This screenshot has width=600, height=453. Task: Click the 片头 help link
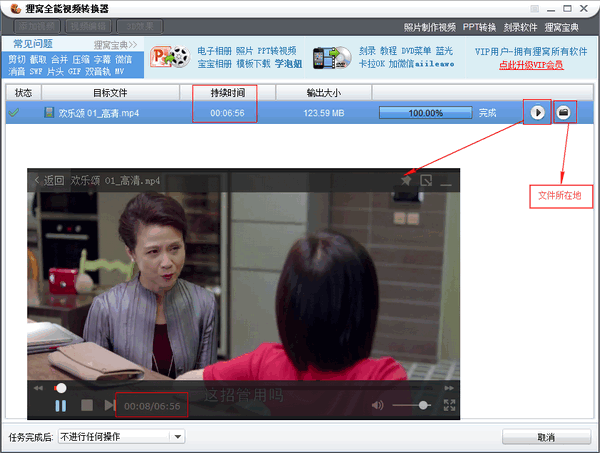pos(55,71)
